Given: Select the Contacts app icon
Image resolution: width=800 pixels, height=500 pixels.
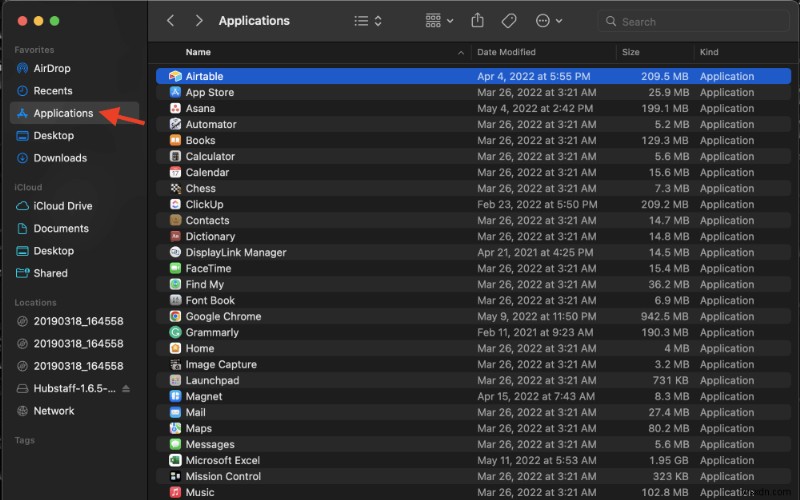Looking at the screenshot, I should coord(175,220).
